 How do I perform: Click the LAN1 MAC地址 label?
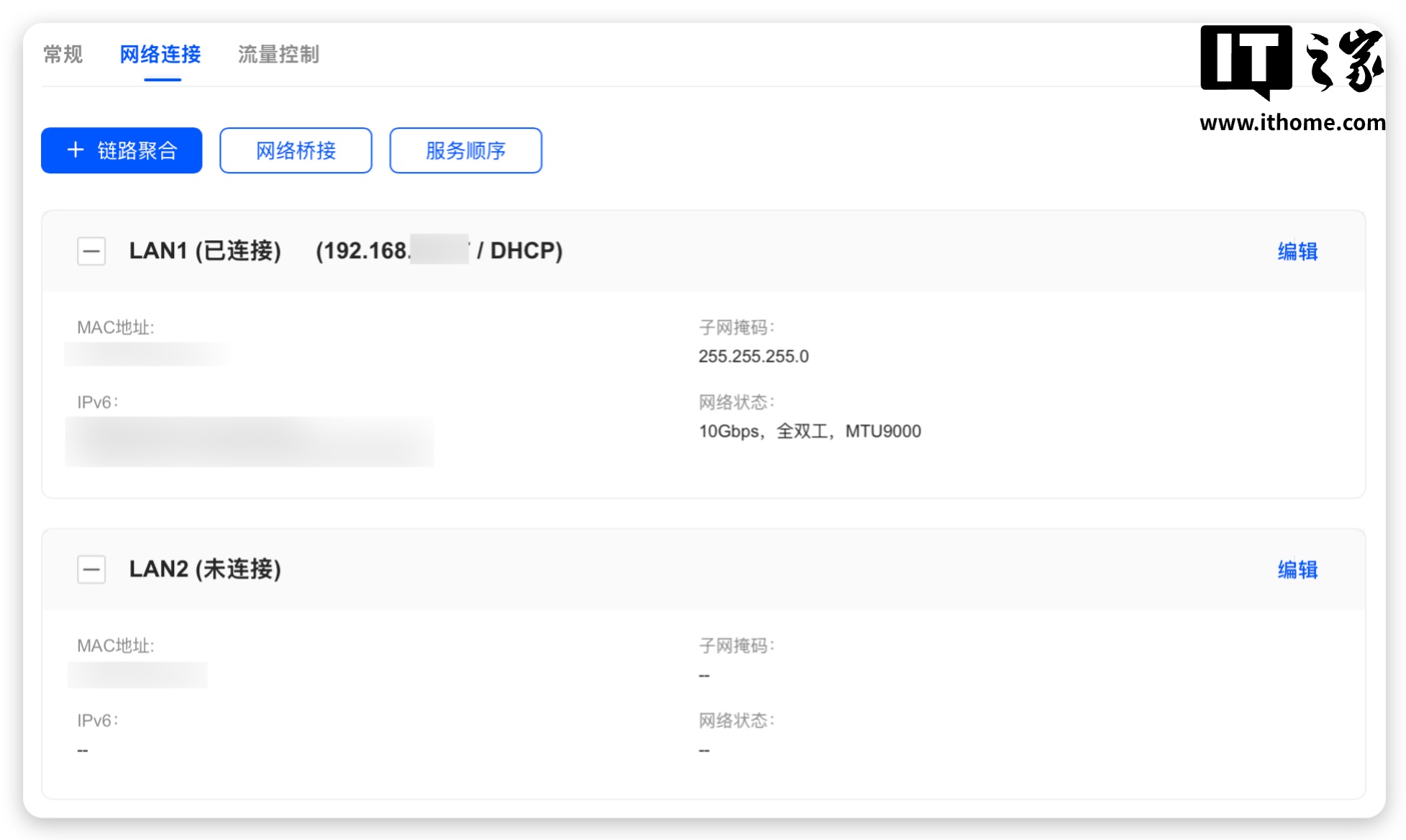pyautogui.click(x=116, y=327)
